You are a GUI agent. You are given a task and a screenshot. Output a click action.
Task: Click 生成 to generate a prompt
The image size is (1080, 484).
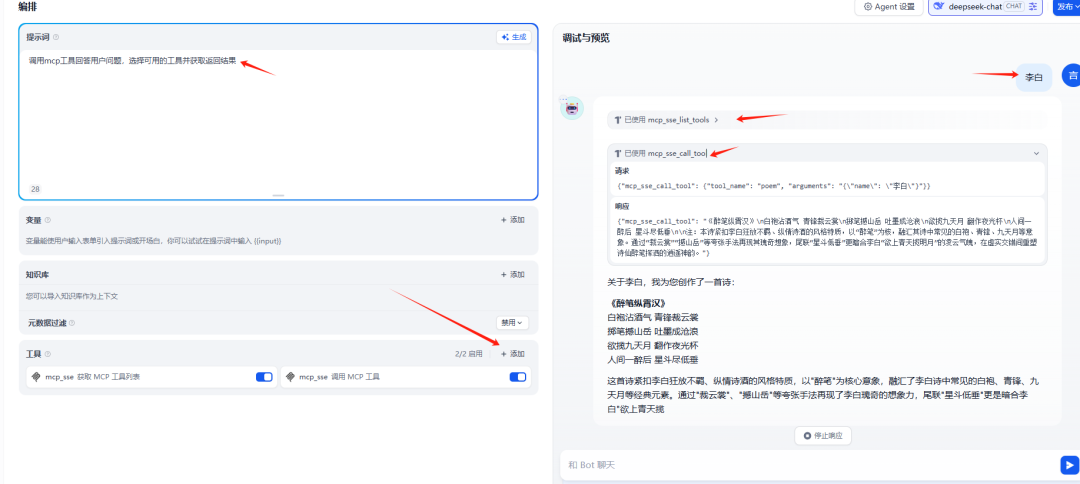[514, 37]
